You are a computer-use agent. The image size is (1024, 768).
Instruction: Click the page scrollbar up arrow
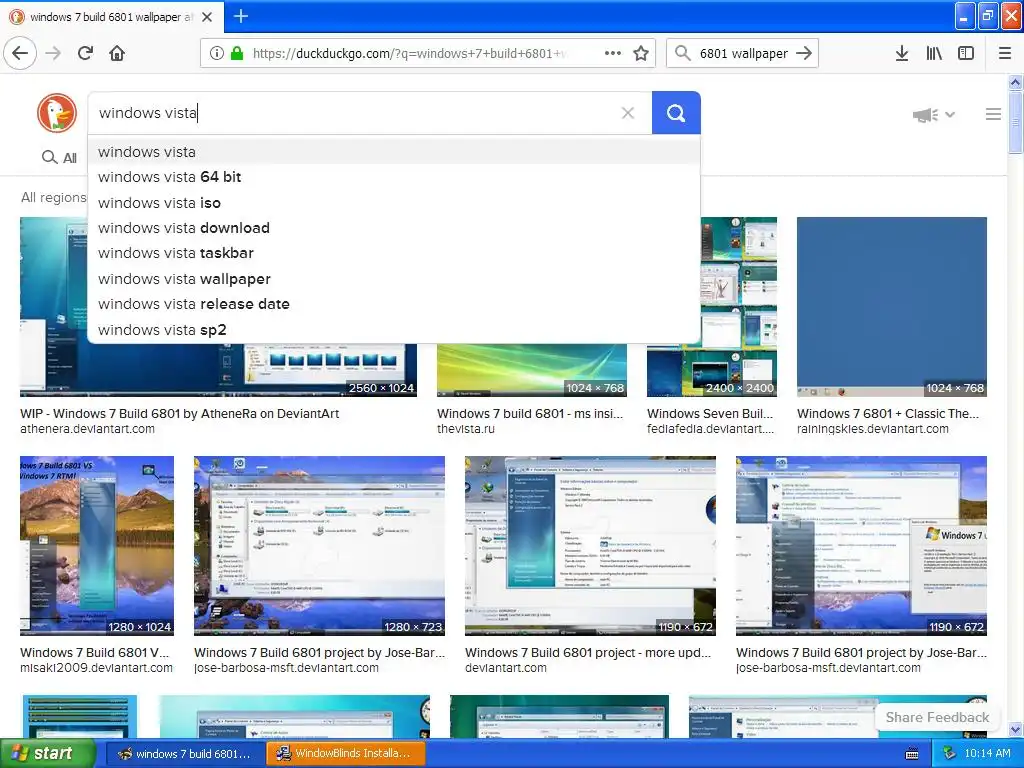click(1016, 82)
